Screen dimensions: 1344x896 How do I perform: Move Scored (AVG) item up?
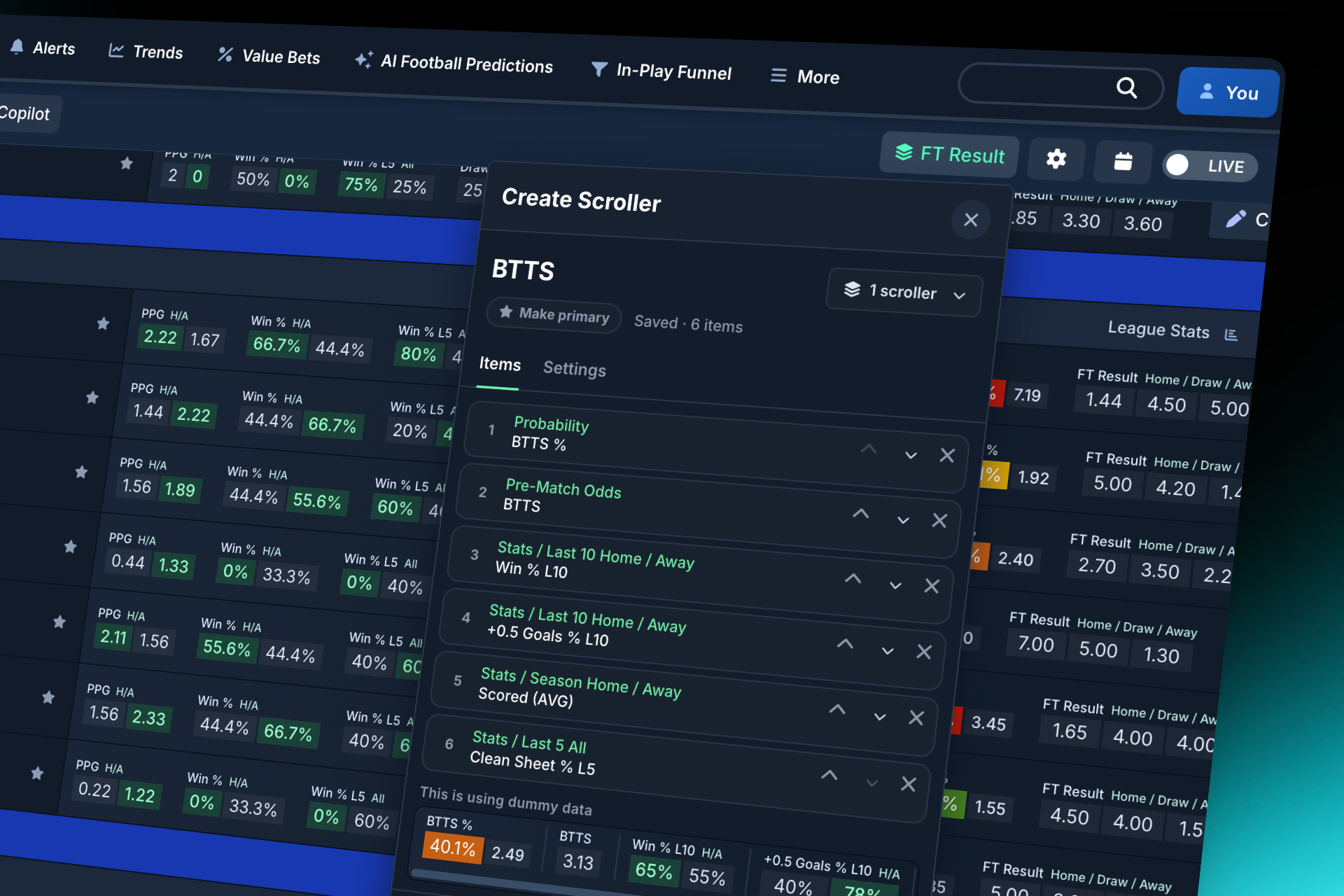click(x=837, y=710)
